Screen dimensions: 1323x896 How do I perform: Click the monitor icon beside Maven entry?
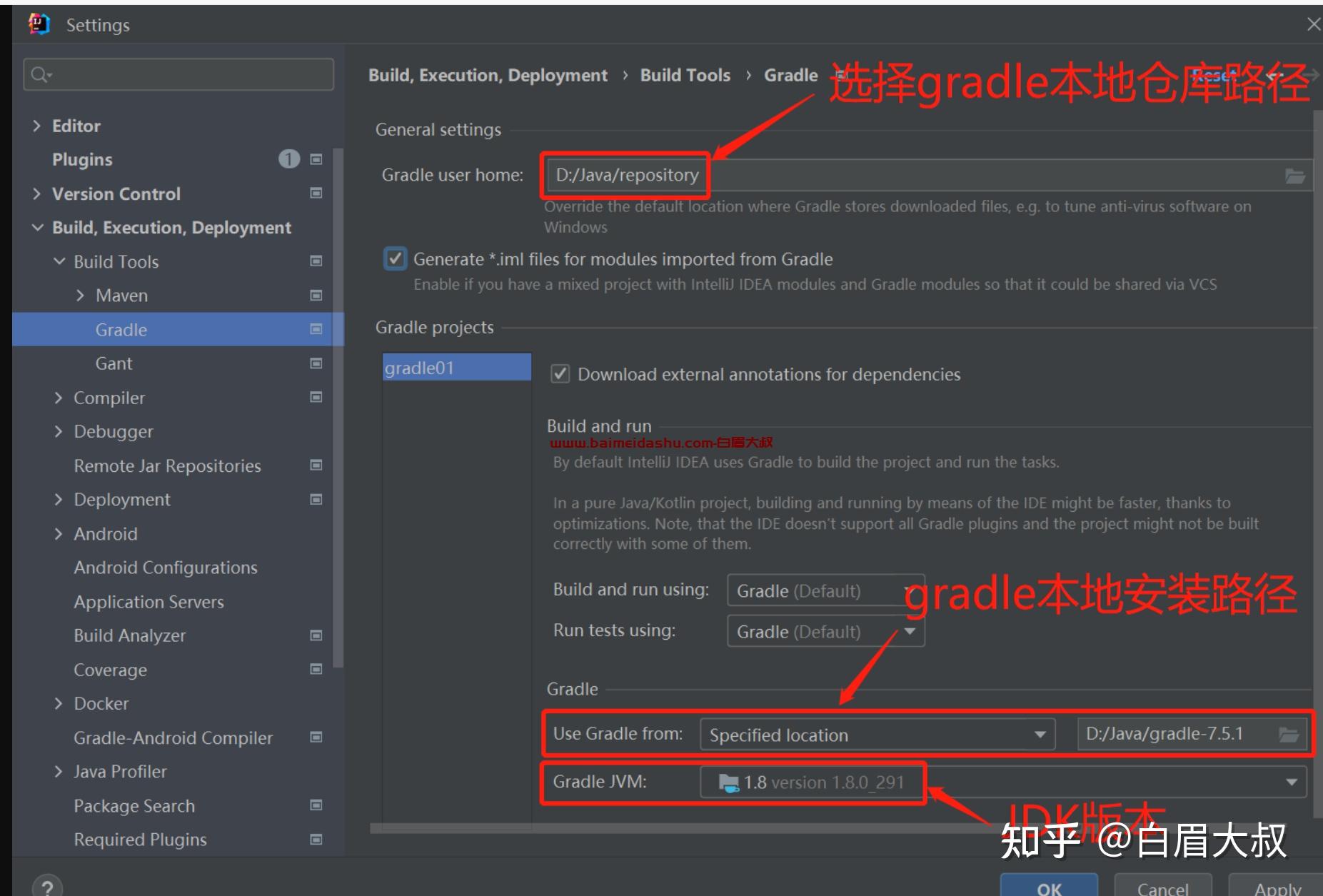click(x=315, y=295)
